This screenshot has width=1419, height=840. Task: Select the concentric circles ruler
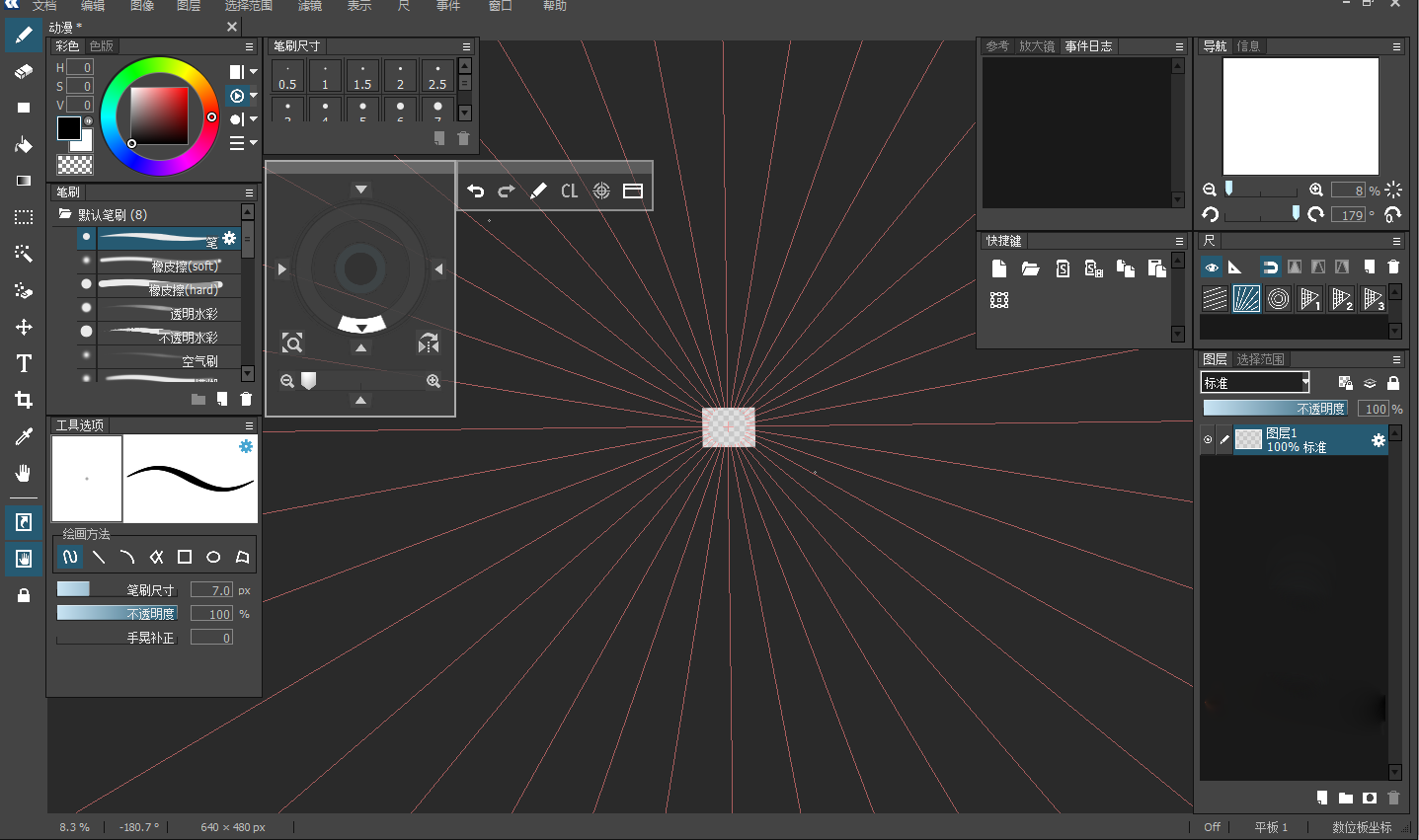pyautogui.click(x=1279, y=298)
